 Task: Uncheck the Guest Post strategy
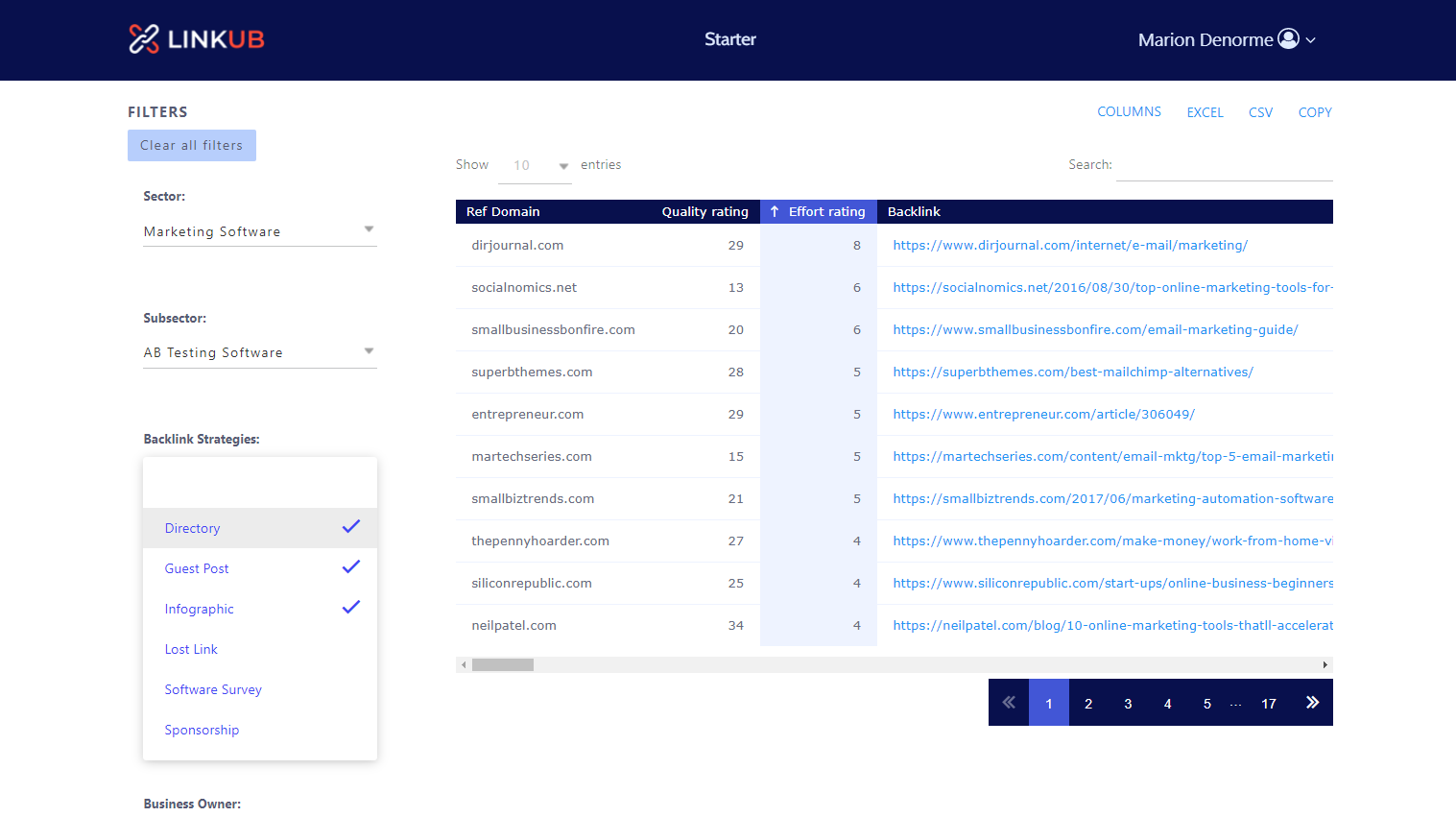[x=260, y=568]
